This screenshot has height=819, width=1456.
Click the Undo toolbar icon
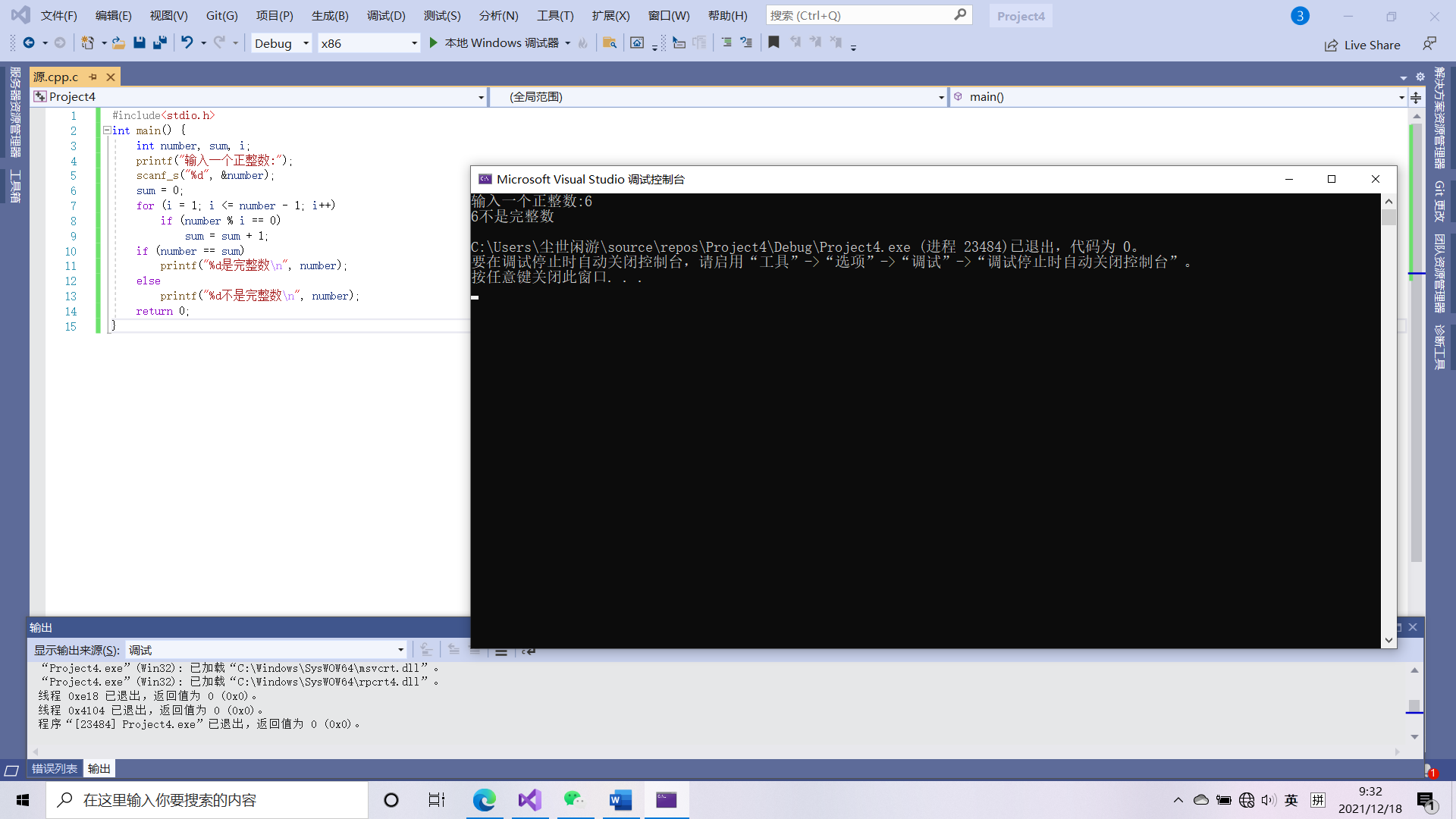tap(187, 43)
